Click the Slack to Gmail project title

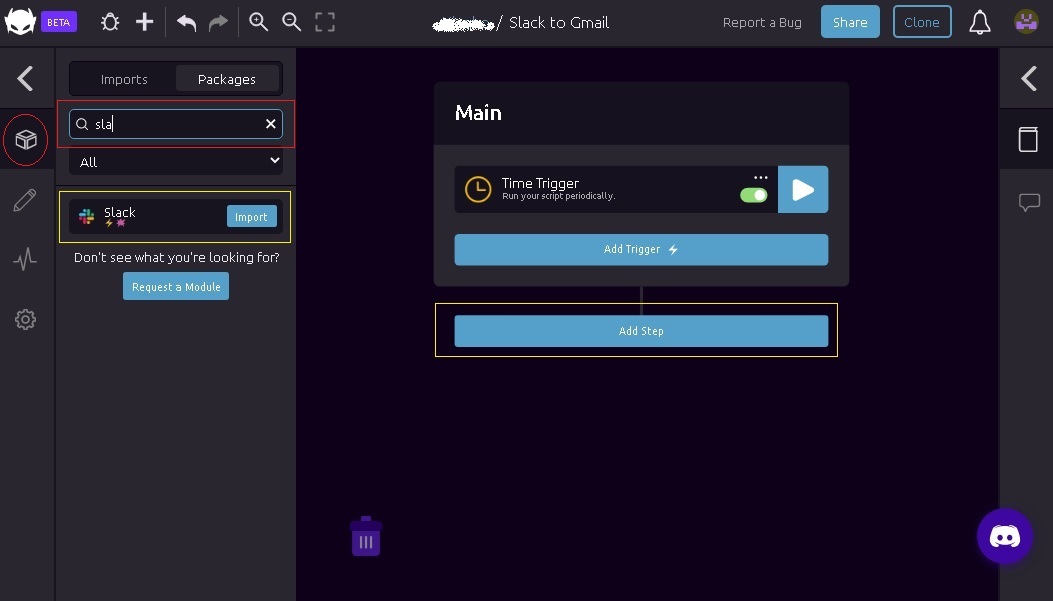(x=559, y=23)
